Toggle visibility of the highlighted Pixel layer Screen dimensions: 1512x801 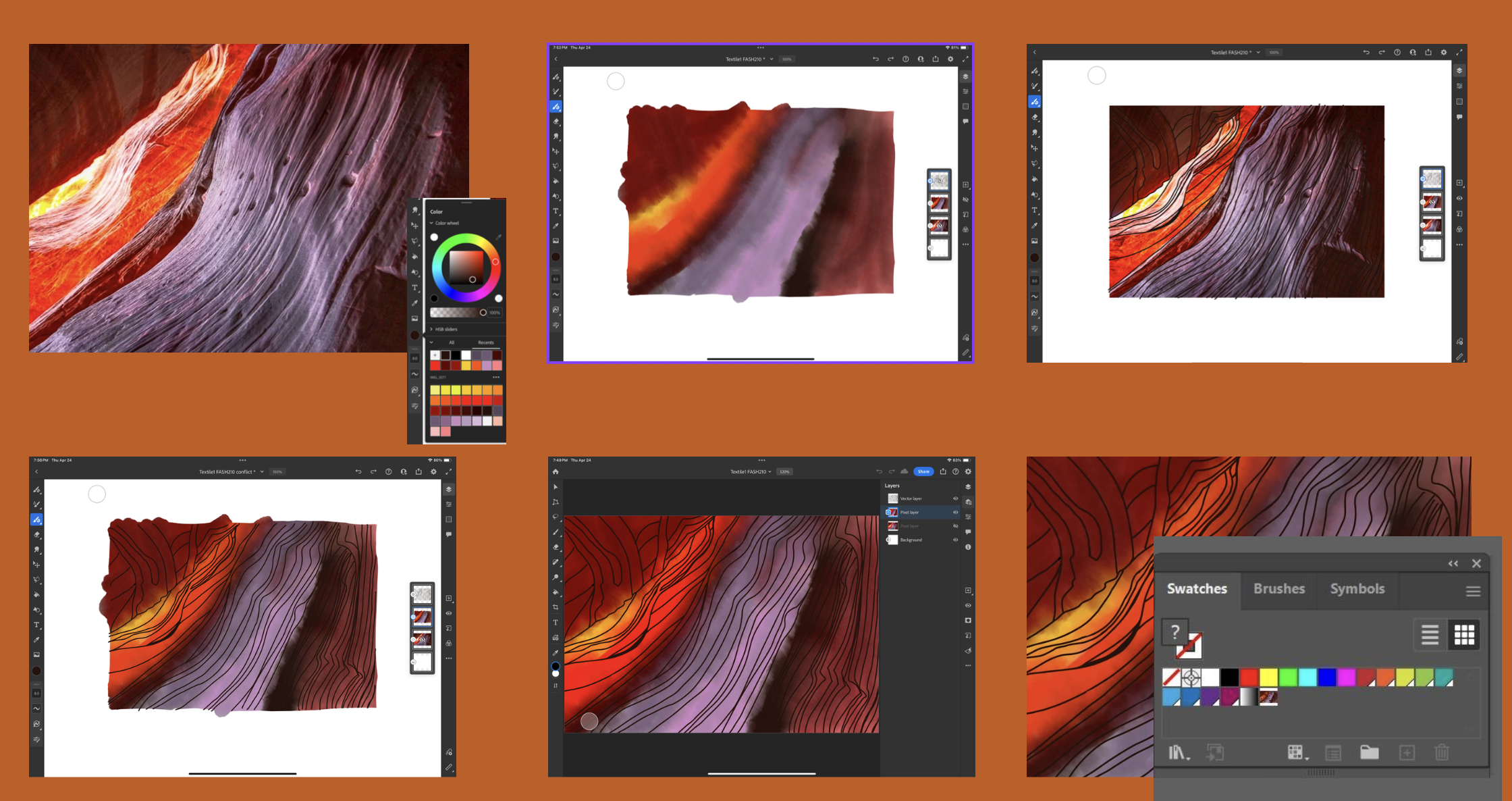click(955, 512)
